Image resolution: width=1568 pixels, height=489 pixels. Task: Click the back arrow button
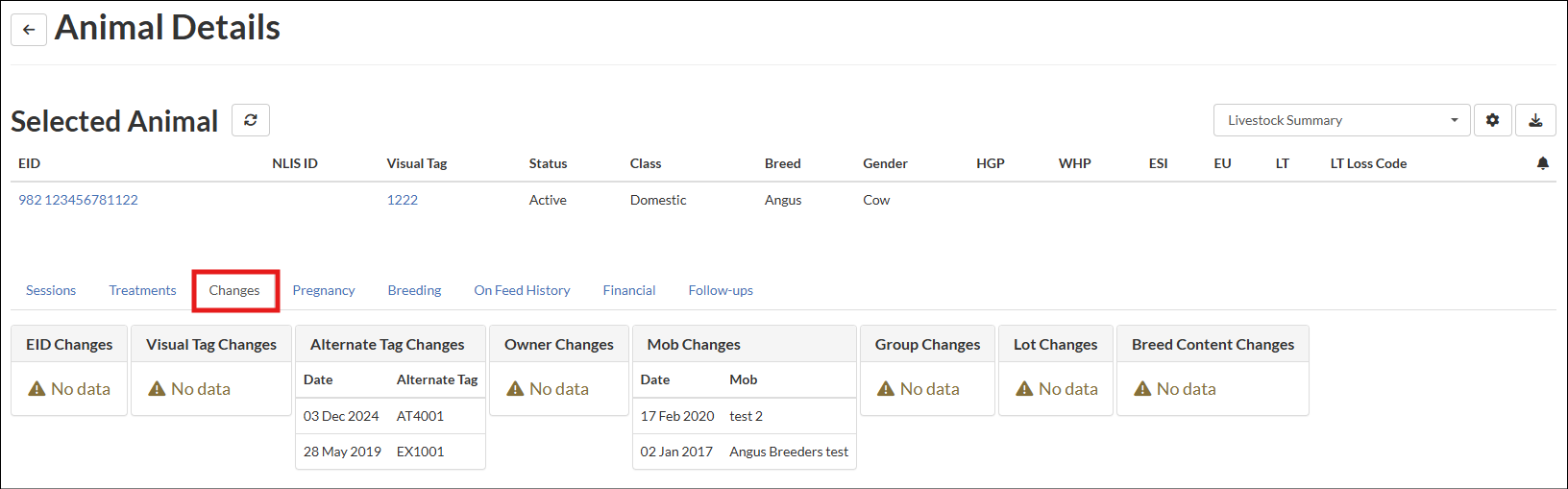click(x=29, y=30)
